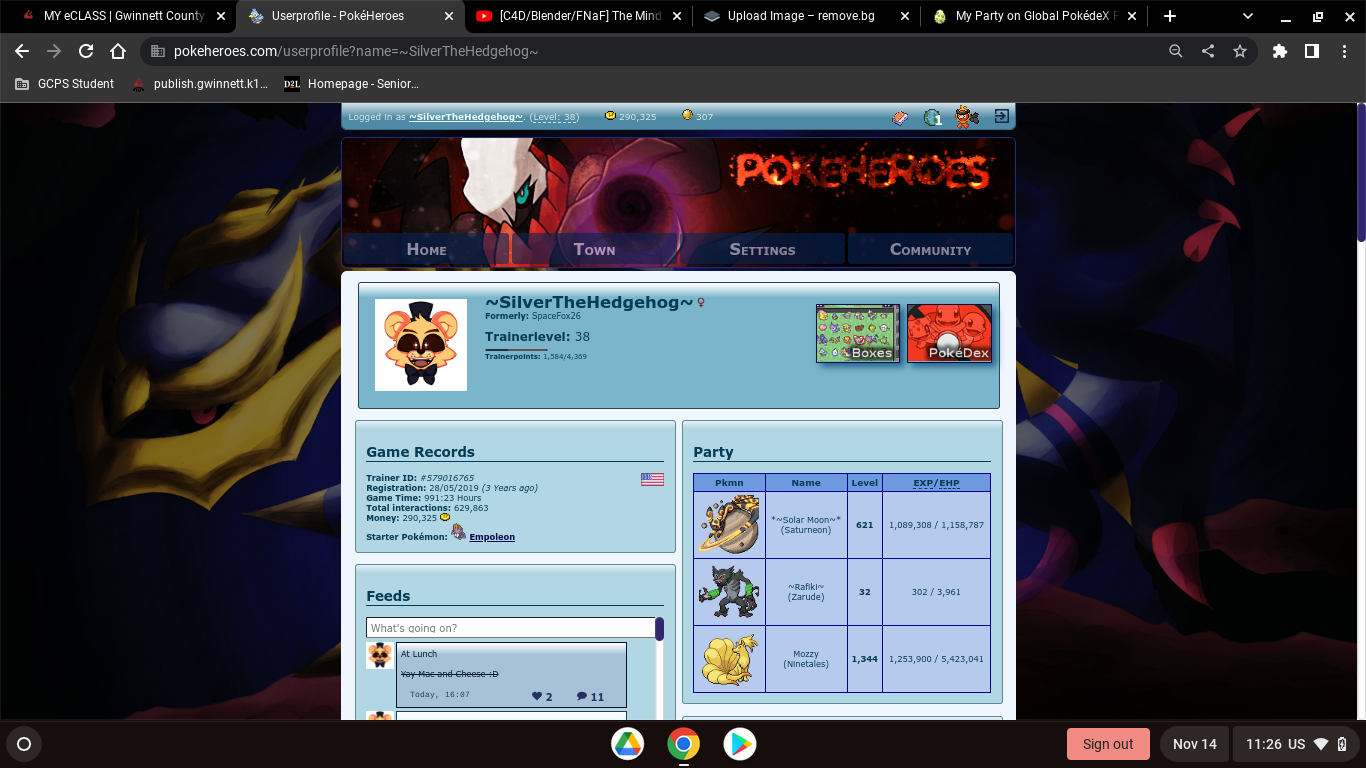Viewport: 1366px width, 768px height.
Task: Reload the current page
Action: coord(86,51)
